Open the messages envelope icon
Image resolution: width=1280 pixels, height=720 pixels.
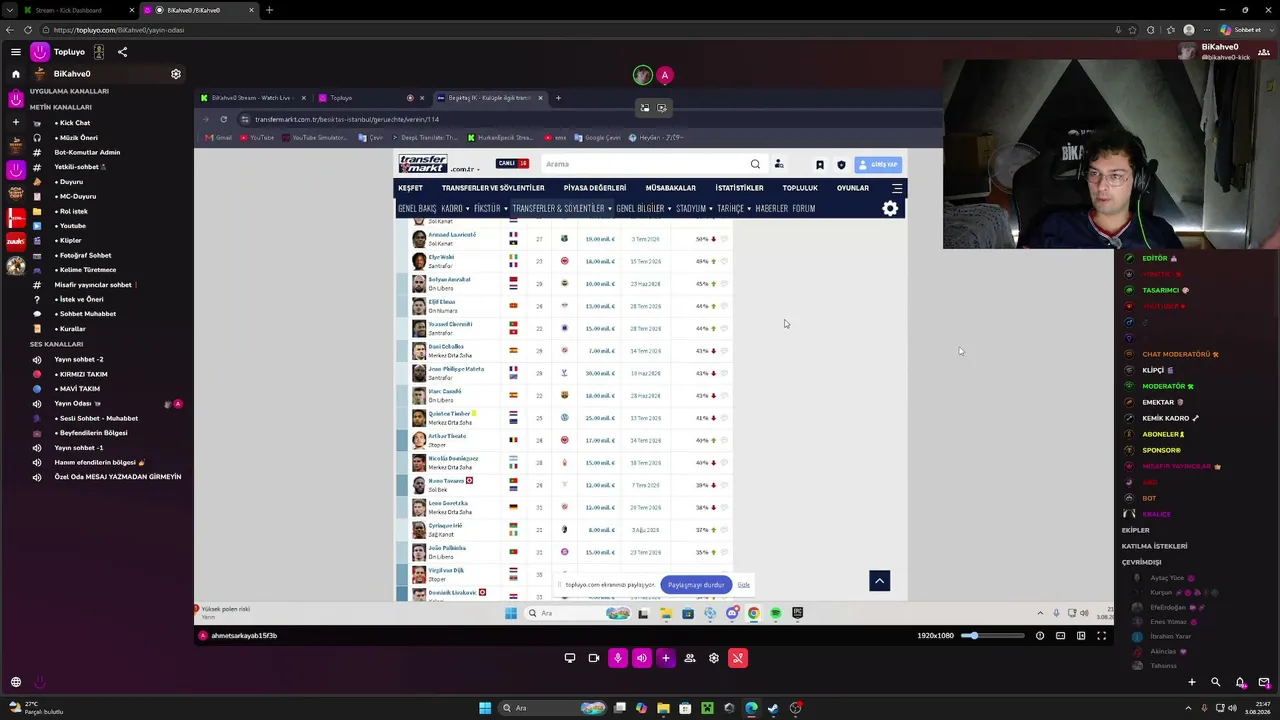point(1264,682)
